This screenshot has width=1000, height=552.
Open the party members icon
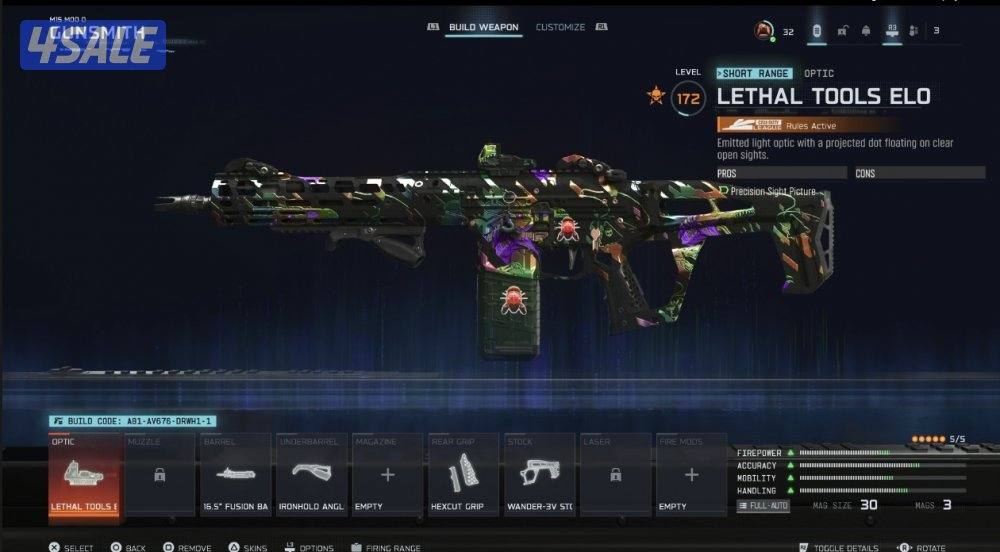pos(913,31)
